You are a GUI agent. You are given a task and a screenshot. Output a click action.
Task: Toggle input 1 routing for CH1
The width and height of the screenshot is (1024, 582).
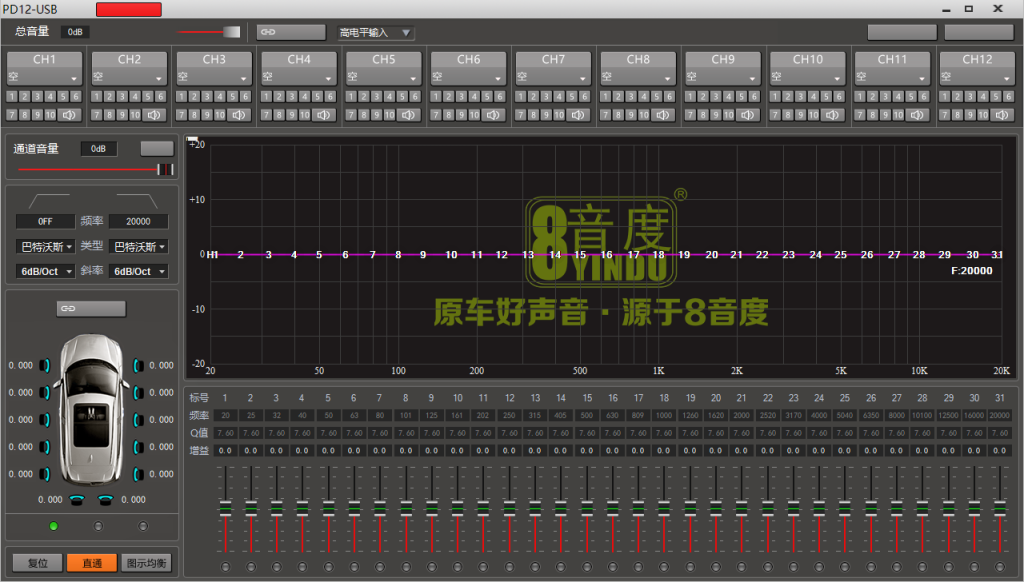point(12,97)
